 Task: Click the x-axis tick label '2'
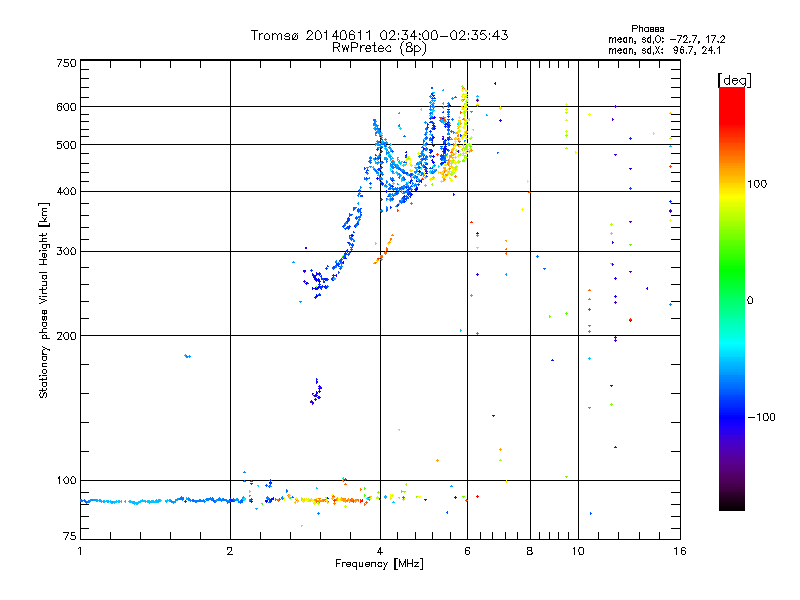pos(230,551)
